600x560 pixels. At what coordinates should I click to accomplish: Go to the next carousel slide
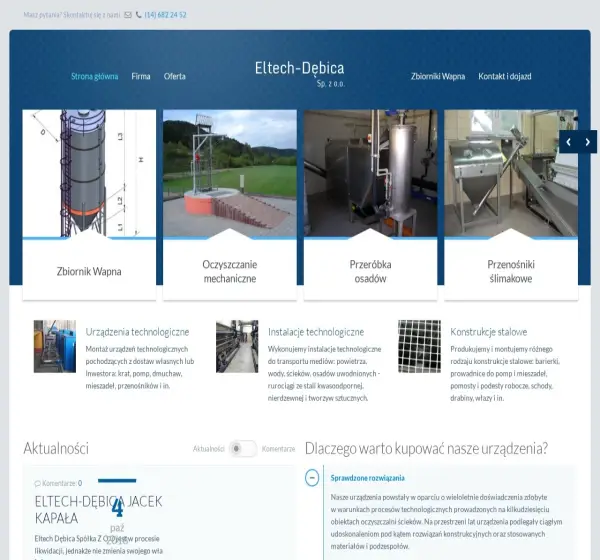click(x=587, y=142)
